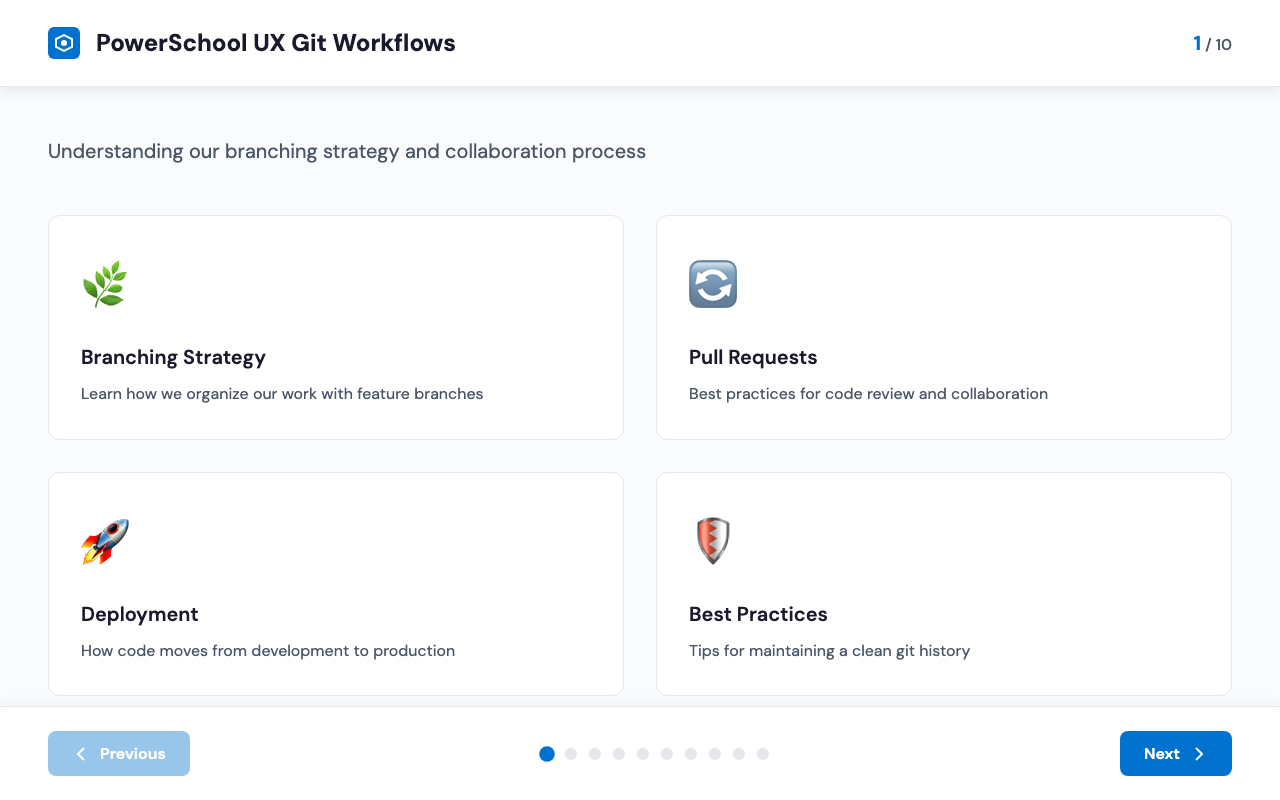This screenshot has height=800, width=1280.
Task: Select the leaf icon on Branching Strategy card
Action: click(x=105, y=284)
